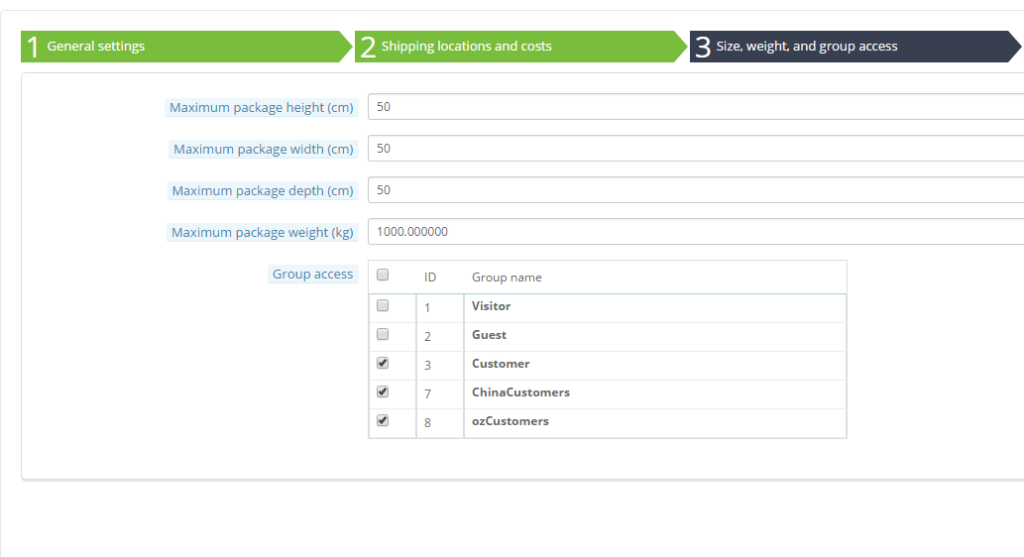Click into the Maximum package depth field

[x=695, y=190]
